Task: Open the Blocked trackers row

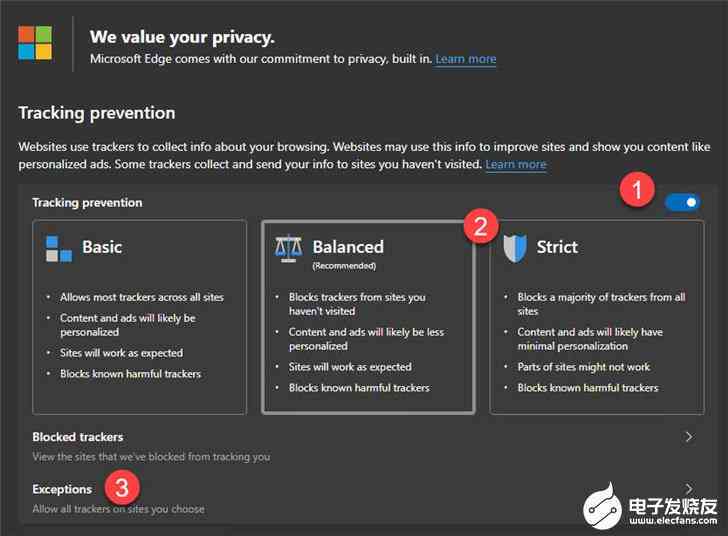Action: coord(364,446)
